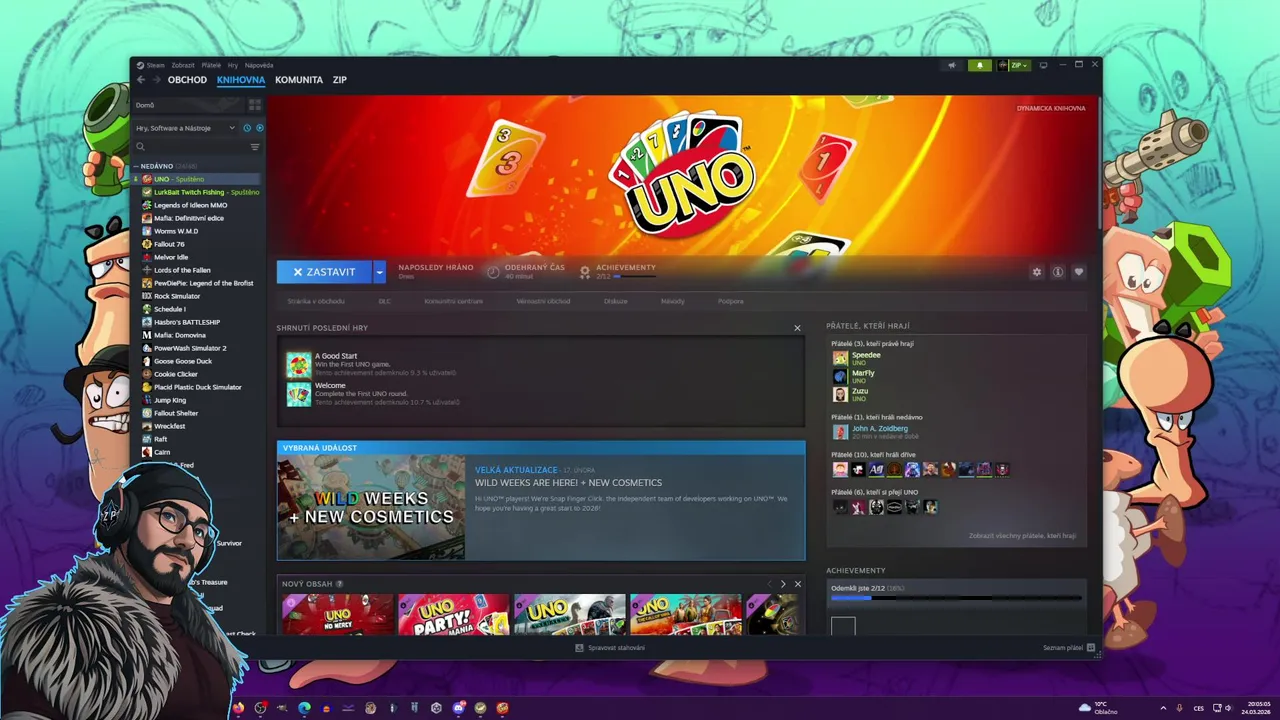
Task: Open the WILD WEEKS ARE HERE news title
Action: click(568, 483)
